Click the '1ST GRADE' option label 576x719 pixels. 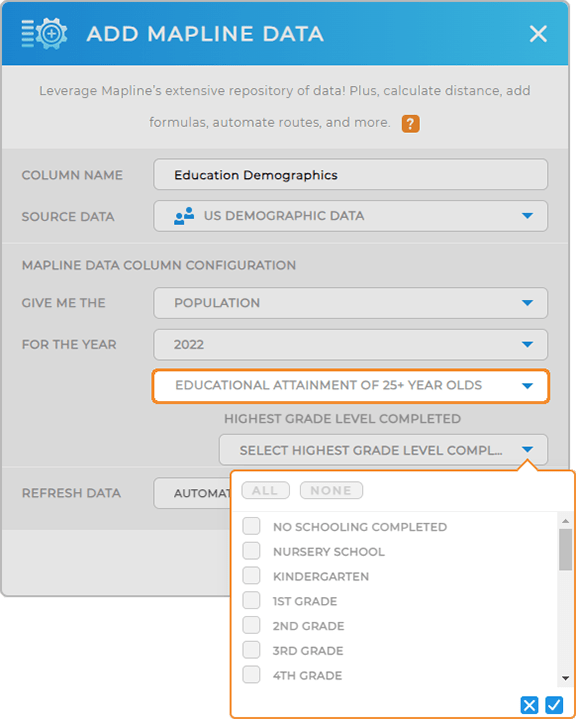coord(305,601)
